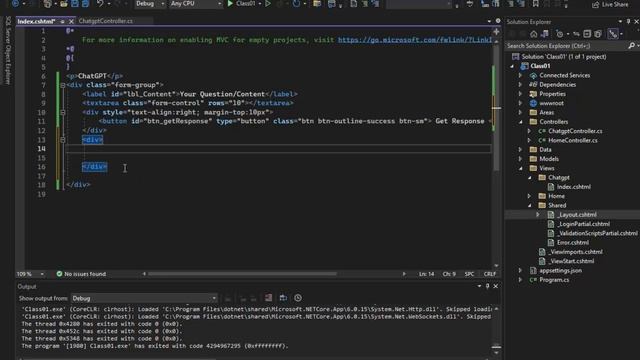Click the Sync with Active Document icon
The width and height of the screenshot is (640, 360).
click(x=576, y=34)
